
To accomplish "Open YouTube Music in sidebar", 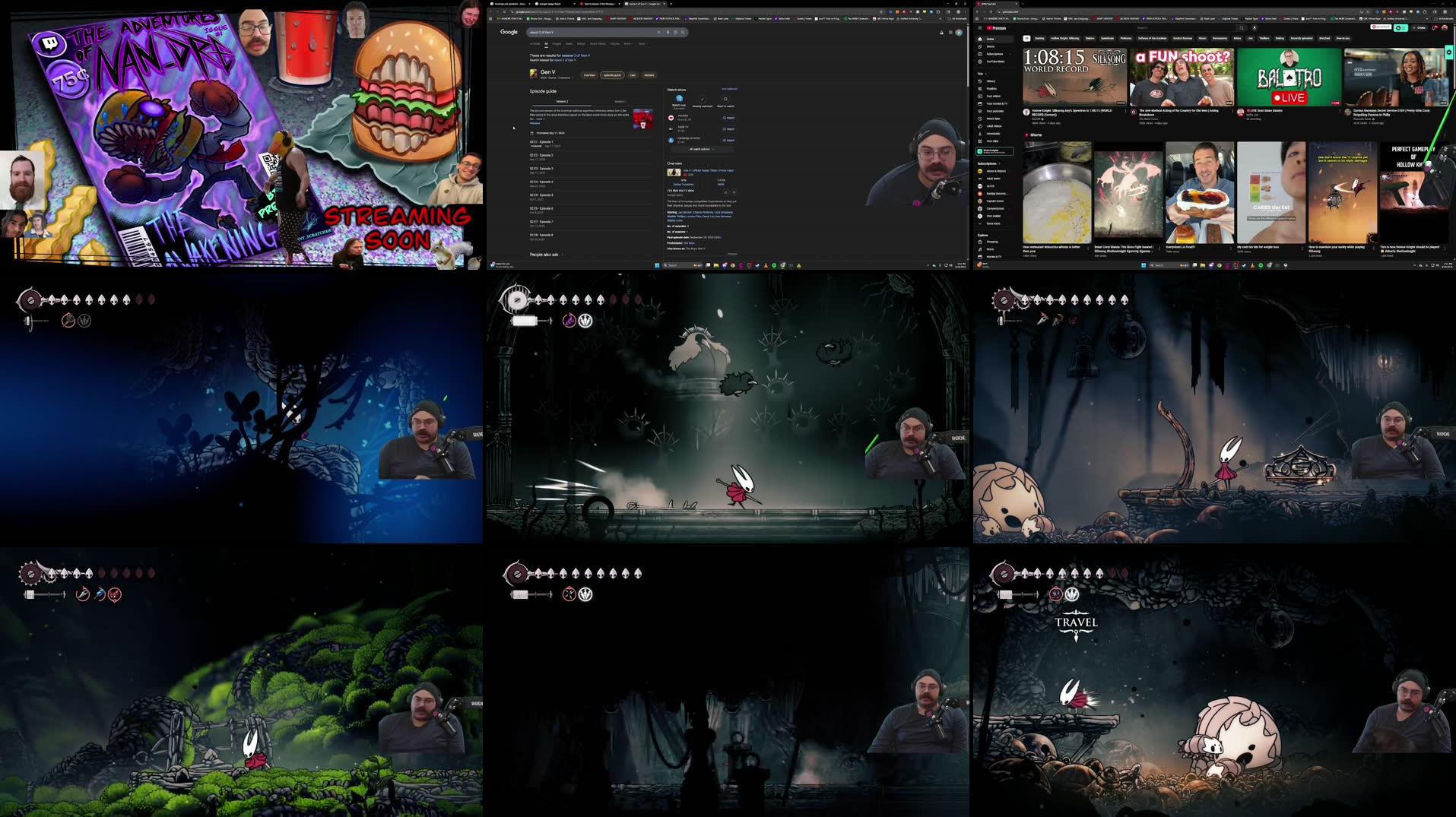I will pyautogui.click(x=994, y=62).
